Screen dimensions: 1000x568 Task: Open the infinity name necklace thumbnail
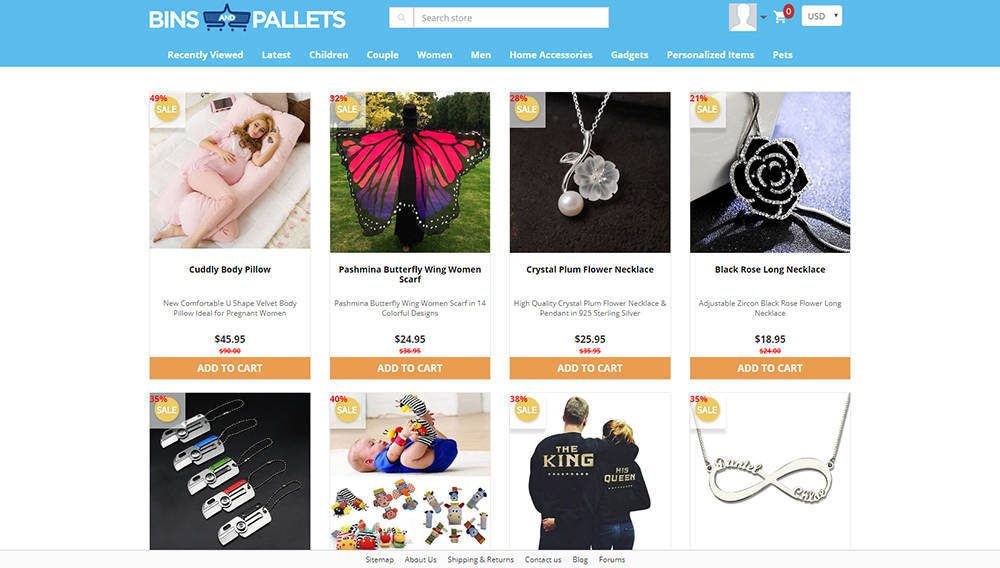pyautogui.click(x=770, y=471)
